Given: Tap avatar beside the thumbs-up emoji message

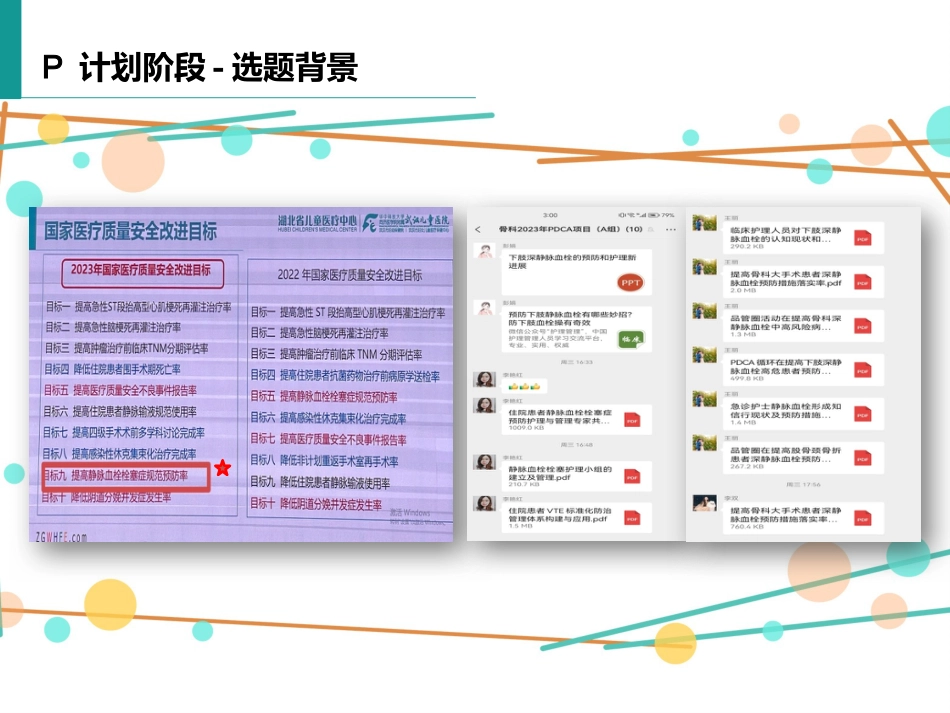Looking at the screenshot, I should click(x=485, y=379).
